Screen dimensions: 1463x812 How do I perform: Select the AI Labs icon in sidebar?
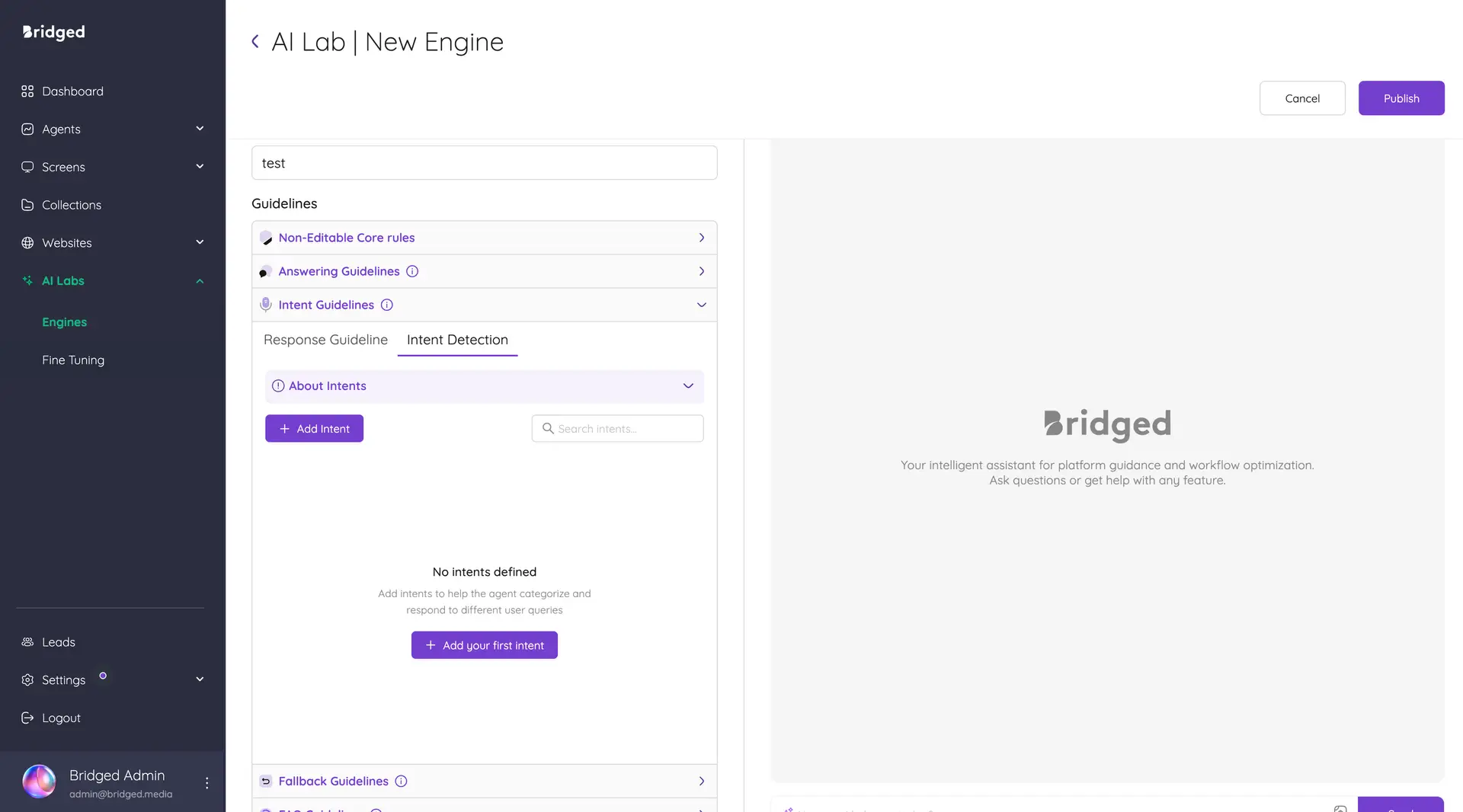coord(27,280)
